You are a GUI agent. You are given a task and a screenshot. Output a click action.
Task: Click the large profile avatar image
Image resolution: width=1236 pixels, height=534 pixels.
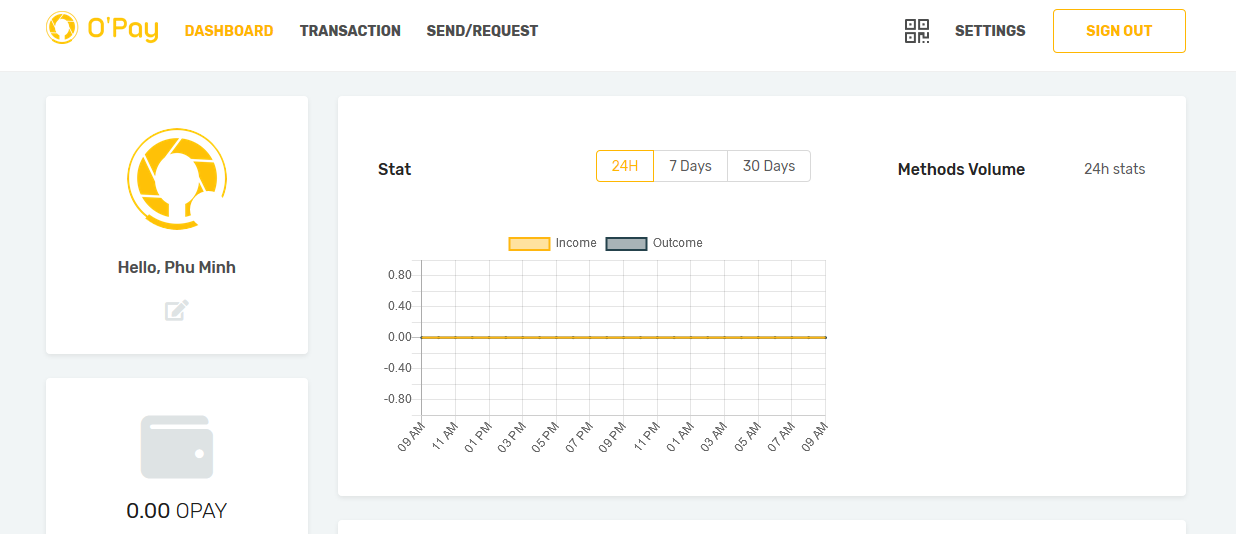point(177,179)
